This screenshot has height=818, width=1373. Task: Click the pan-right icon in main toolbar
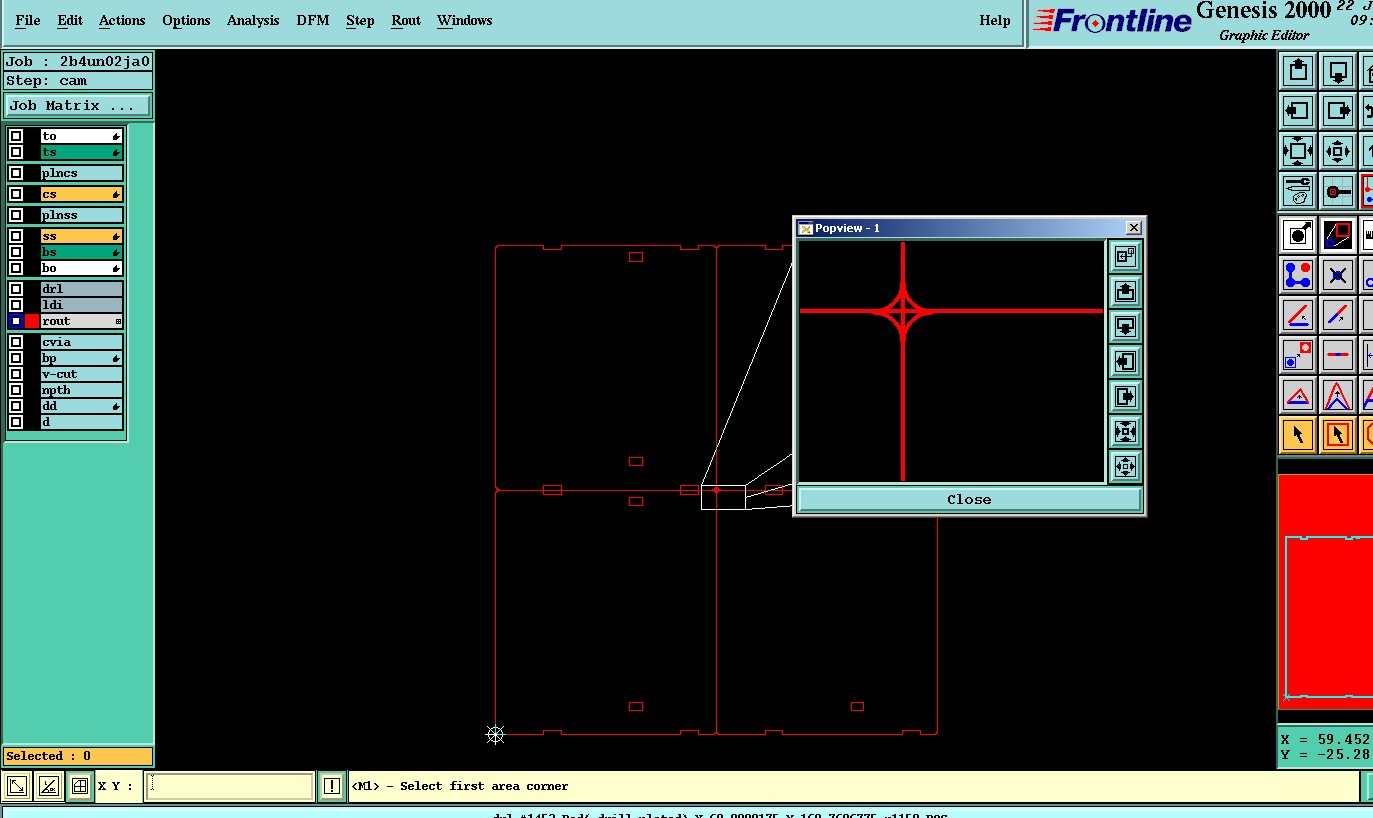[1338, 111]
